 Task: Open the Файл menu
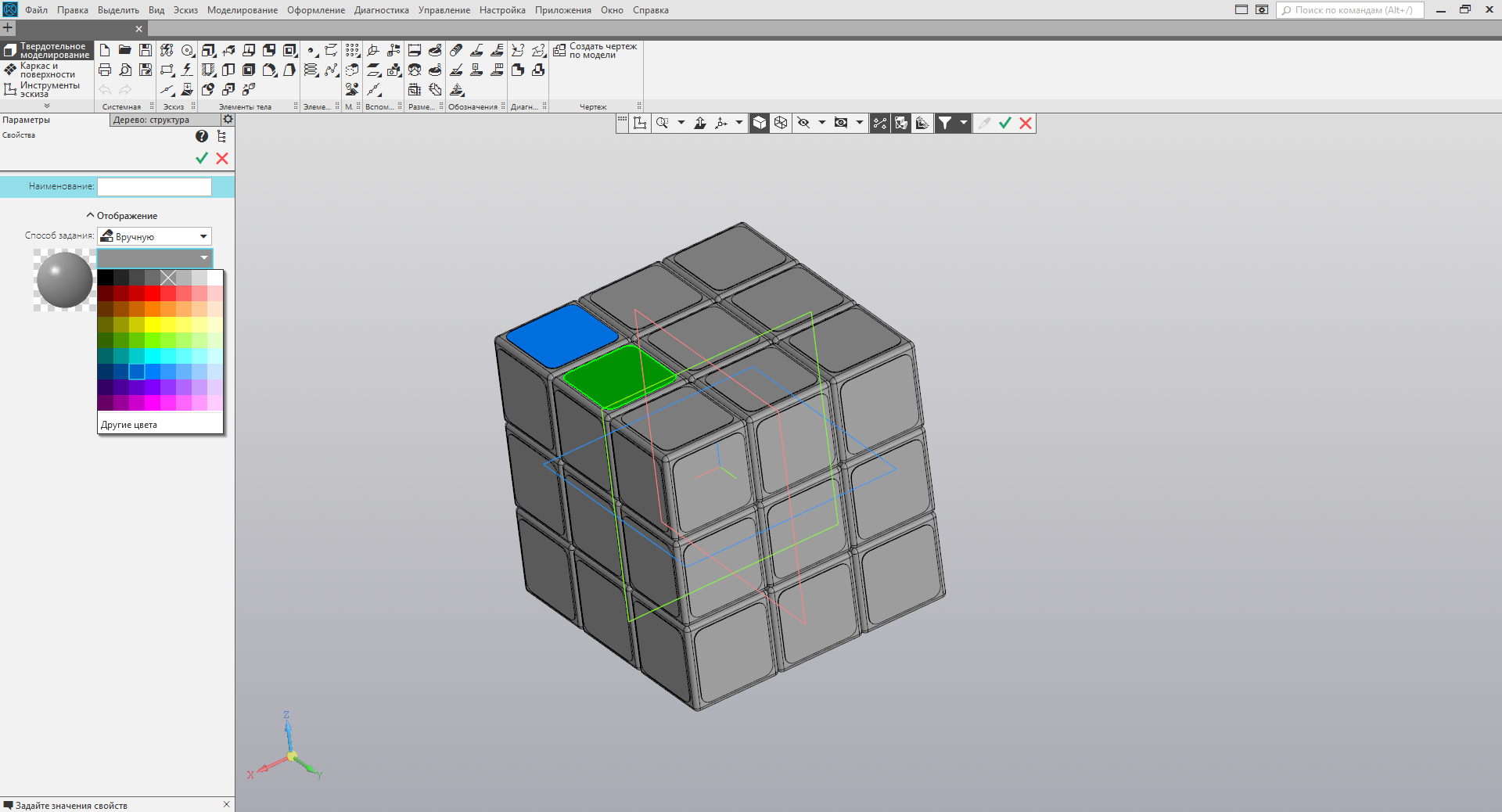pyautogui.click(x=36, y=10)
